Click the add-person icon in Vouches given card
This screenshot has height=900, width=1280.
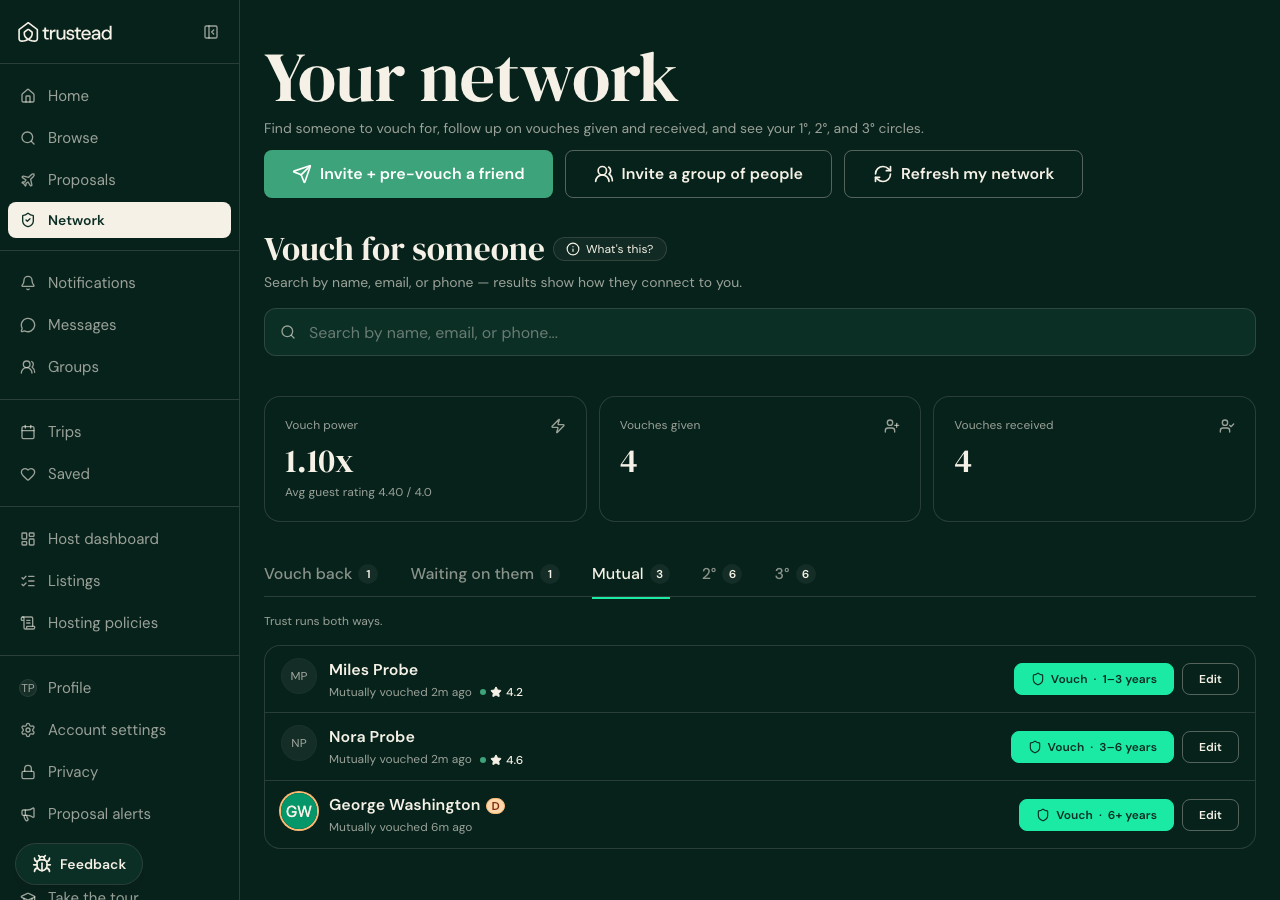(892, 426)
